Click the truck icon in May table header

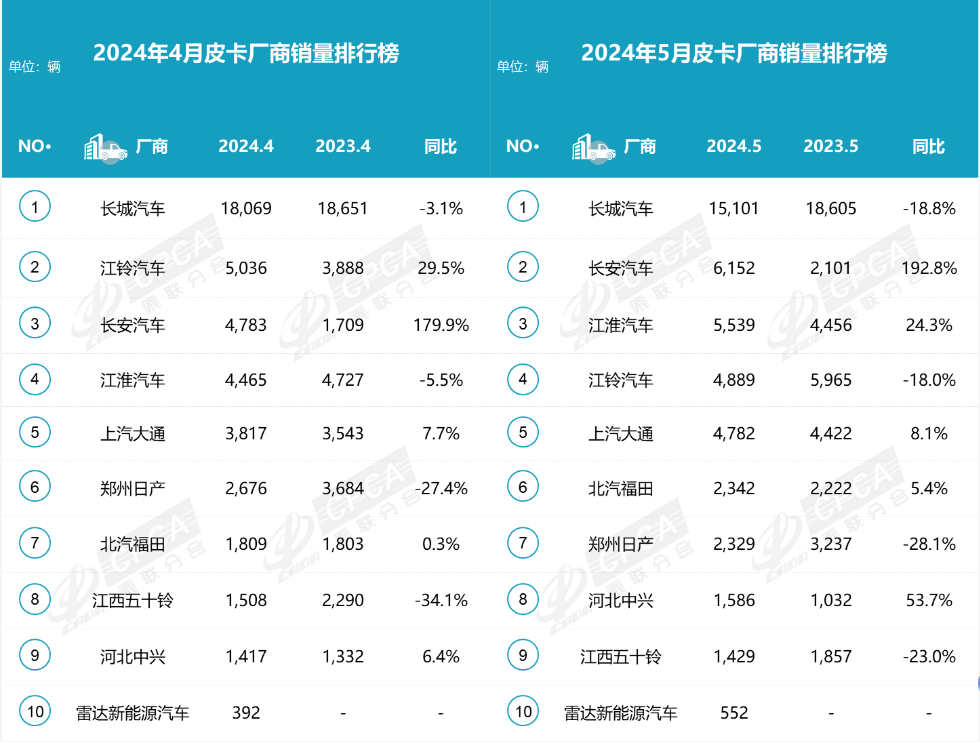tap(593, 147)
